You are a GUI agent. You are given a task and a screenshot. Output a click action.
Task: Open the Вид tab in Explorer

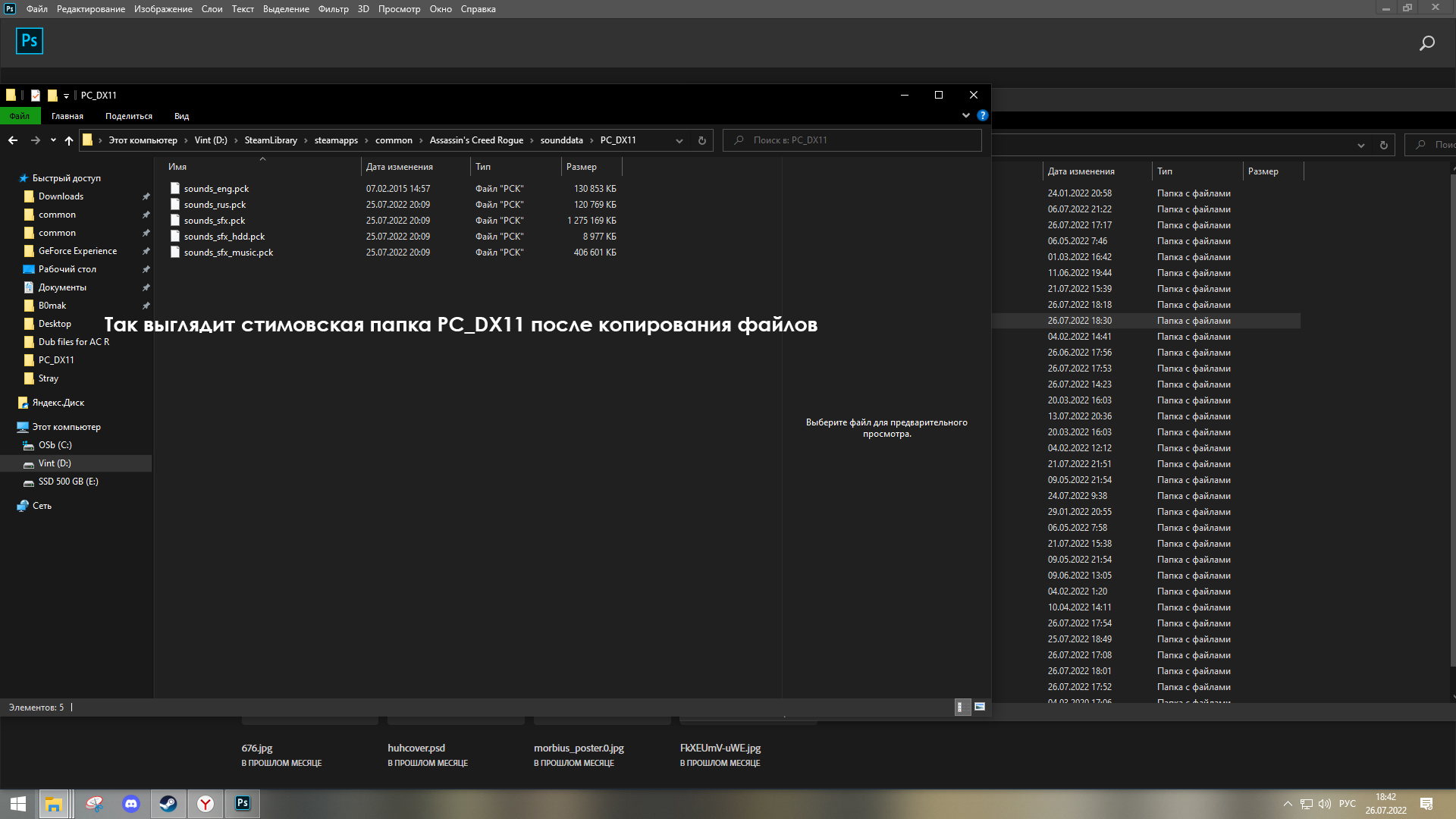pyautogui.click(x=181, y=116)
